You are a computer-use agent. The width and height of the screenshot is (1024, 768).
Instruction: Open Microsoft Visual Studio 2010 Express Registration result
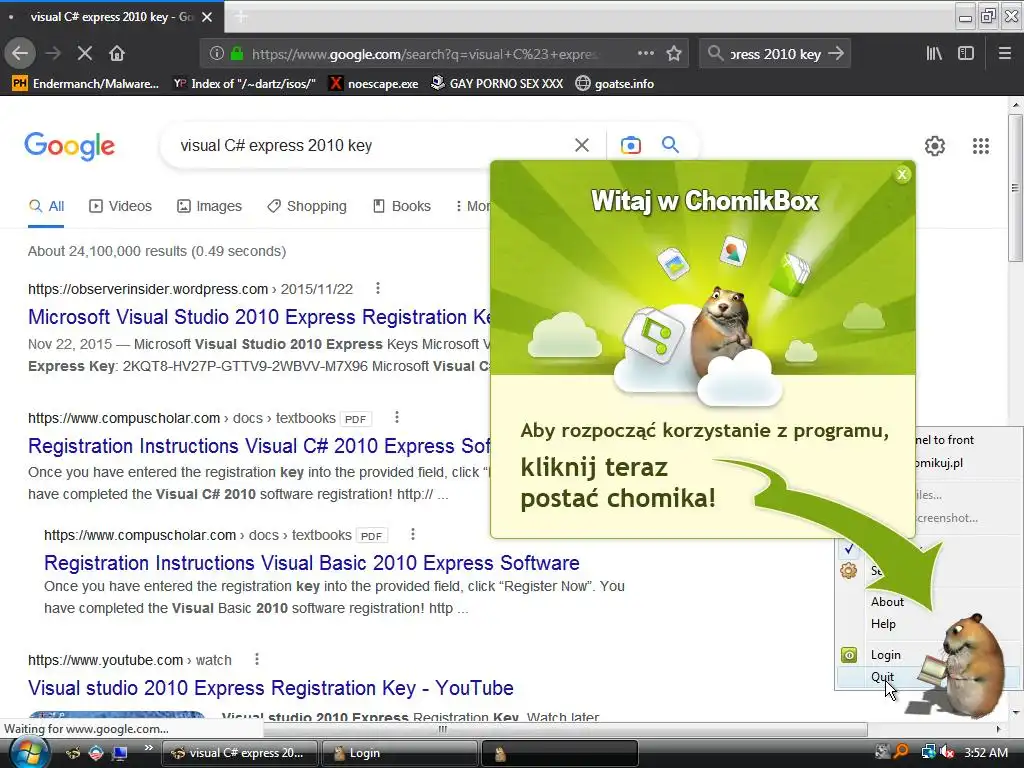pyautogui.click(x=259, y=317)
